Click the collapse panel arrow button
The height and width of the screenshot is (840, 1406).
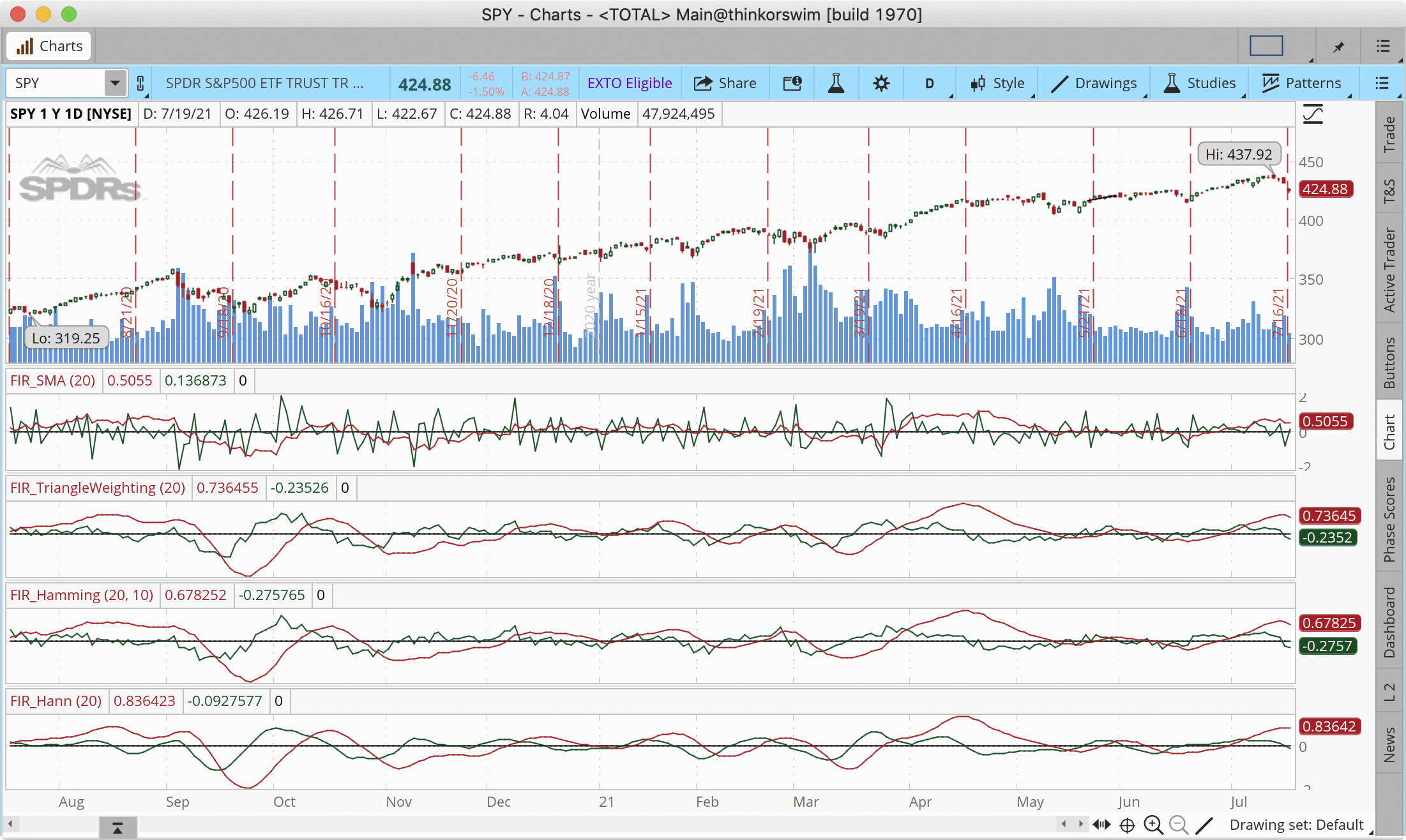pos(117,829)
